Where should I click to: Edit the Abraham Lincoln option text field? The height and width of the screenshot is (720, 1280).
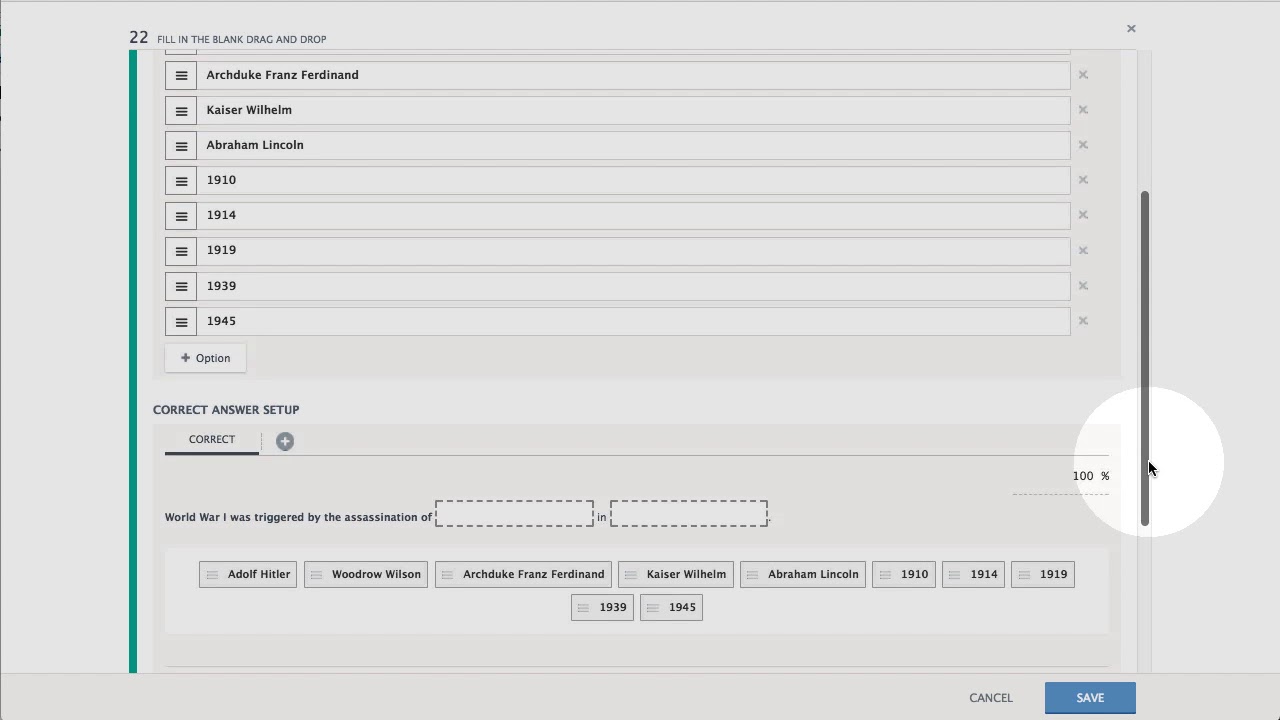(633, 145)
